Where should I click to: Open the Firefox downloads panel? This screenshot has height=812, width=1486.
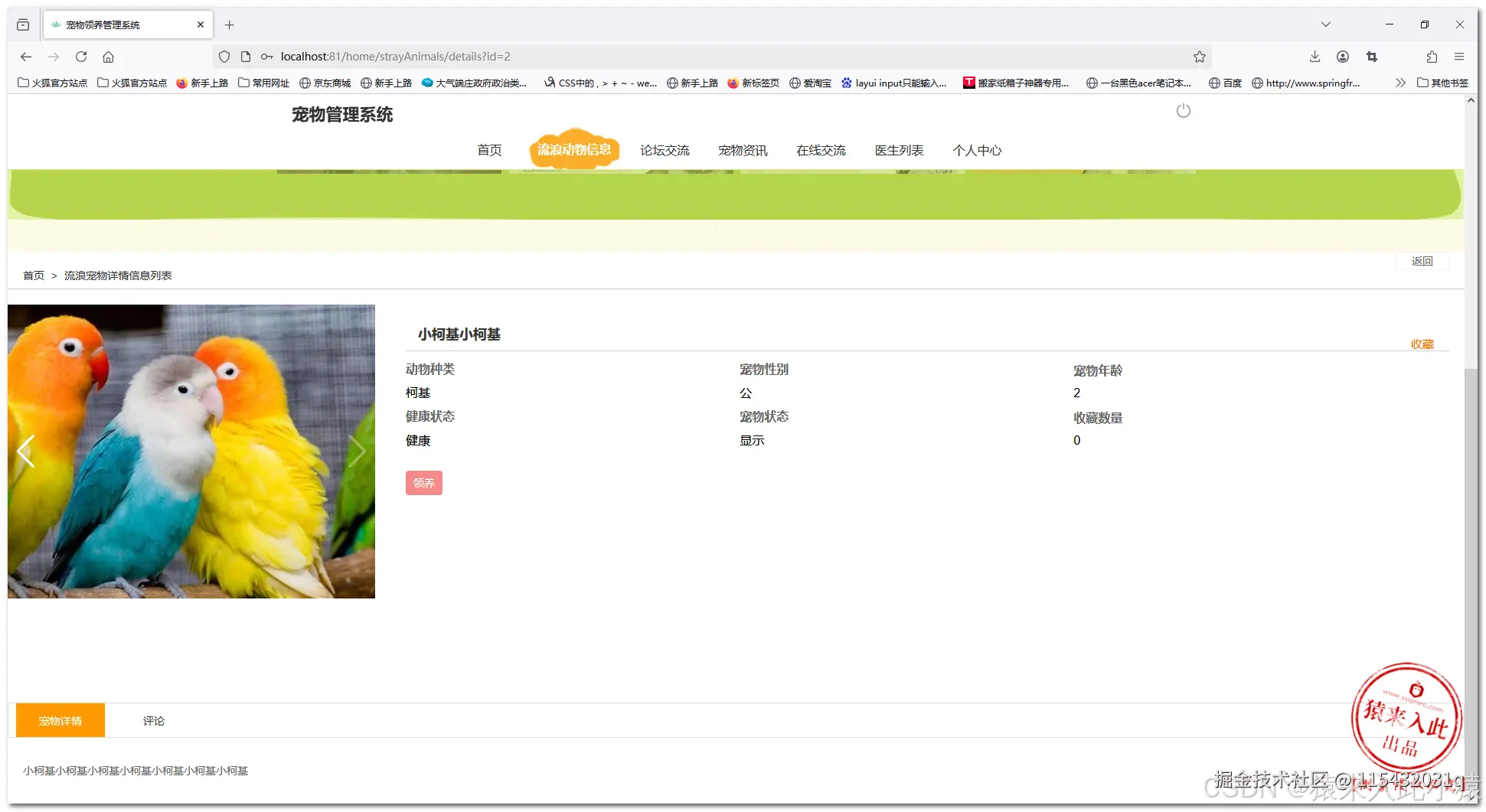click(1315, 56)
